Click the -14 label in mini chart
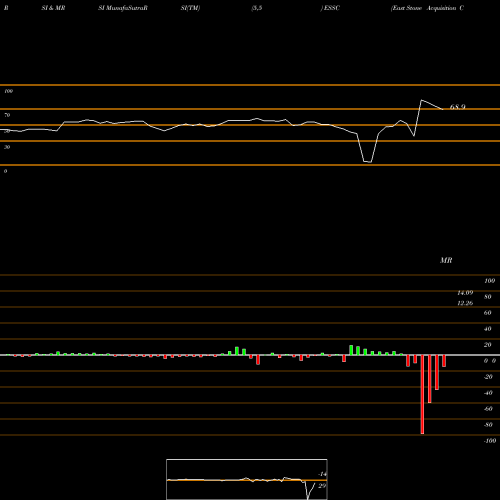The image size is (500, 500). (x=322, y=474)
